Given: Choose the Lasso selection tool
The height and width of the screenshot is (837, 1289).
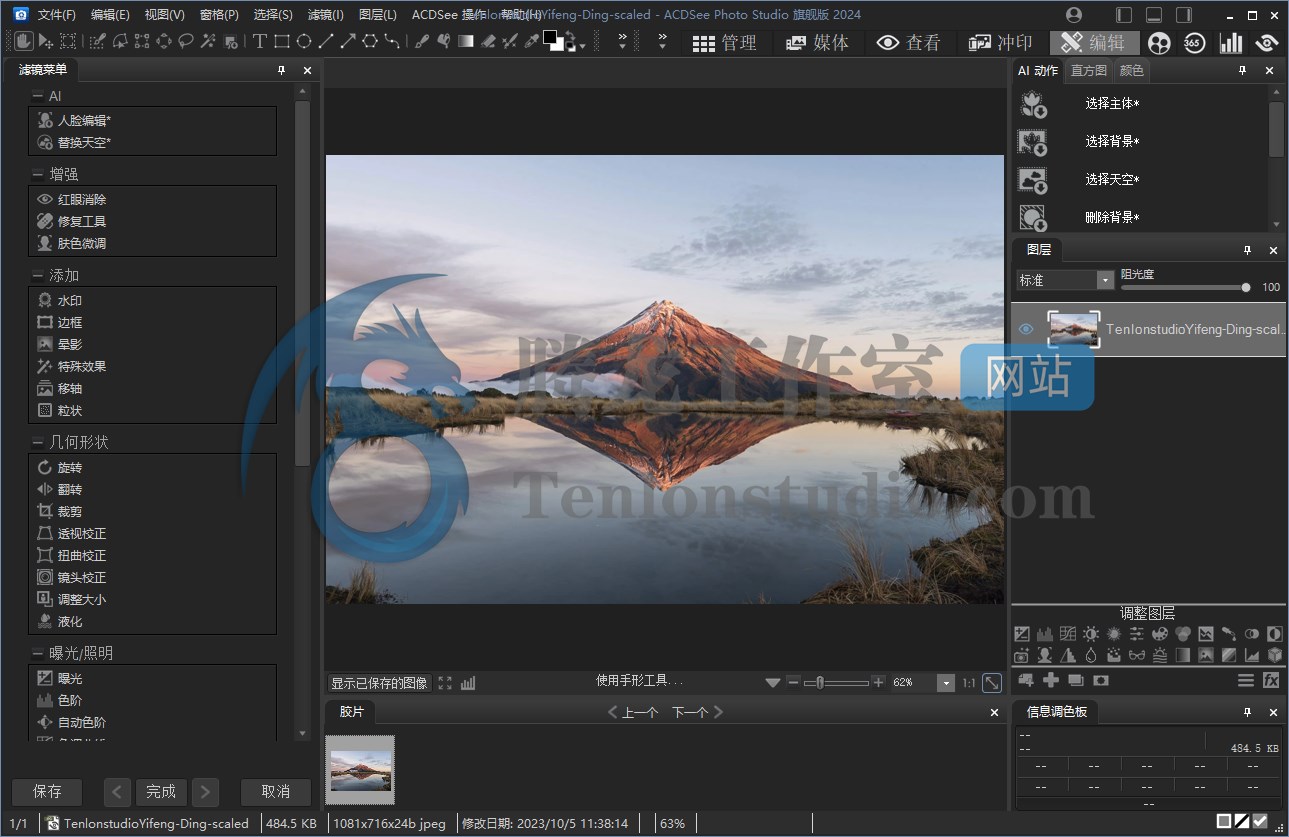Looking at the screenshot, I should pyautogui.click(x=186, y=41).
